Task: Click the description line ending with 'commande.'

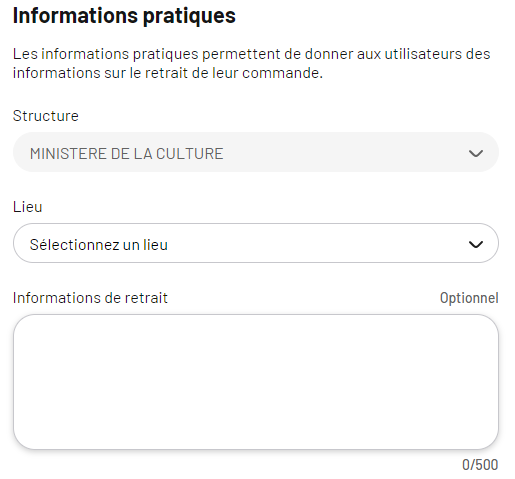Action: click(168, 73)
